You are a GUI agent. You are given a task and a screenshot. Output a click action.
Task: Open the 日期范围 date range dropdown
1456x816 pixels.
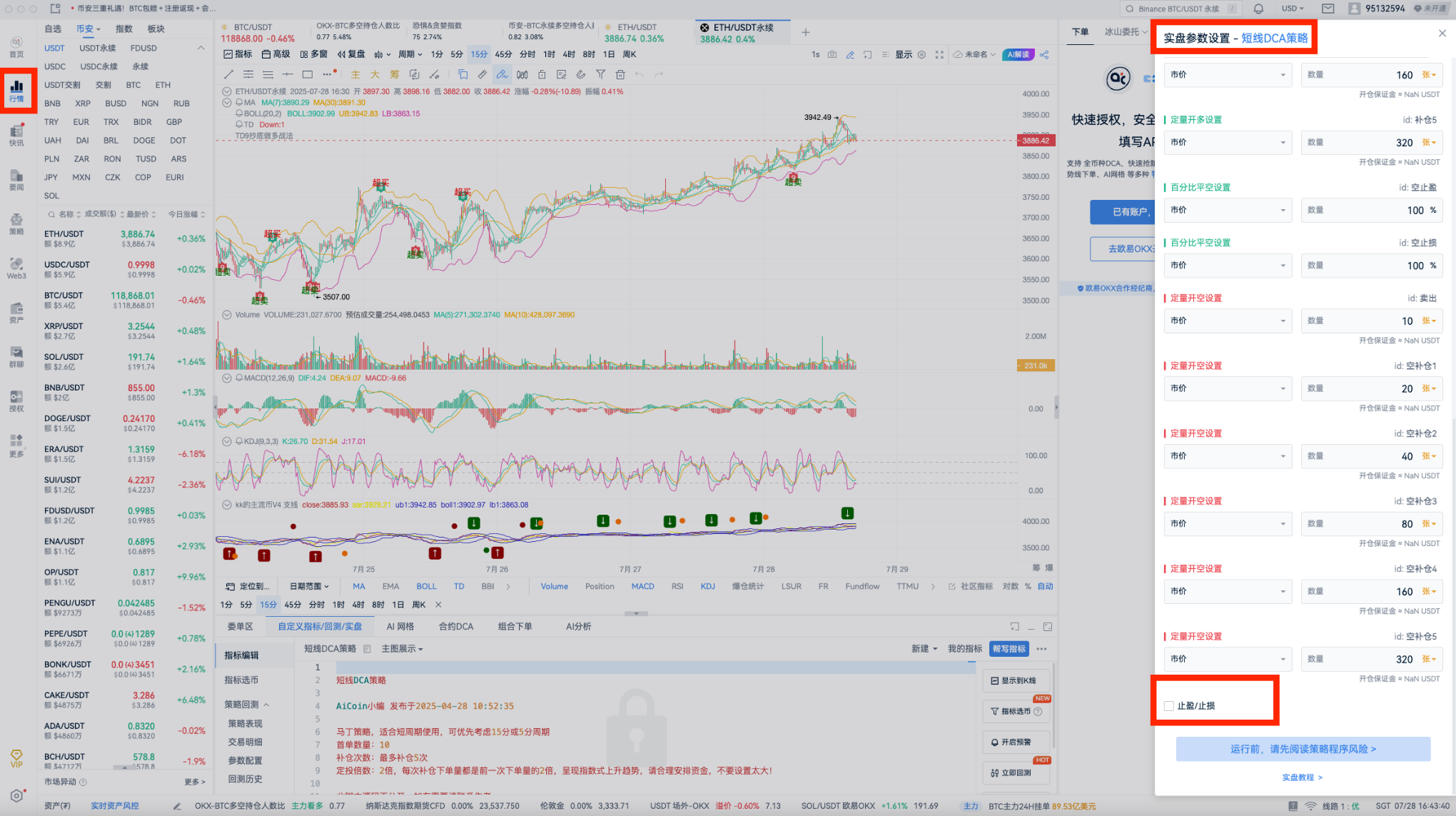(309, 586)
